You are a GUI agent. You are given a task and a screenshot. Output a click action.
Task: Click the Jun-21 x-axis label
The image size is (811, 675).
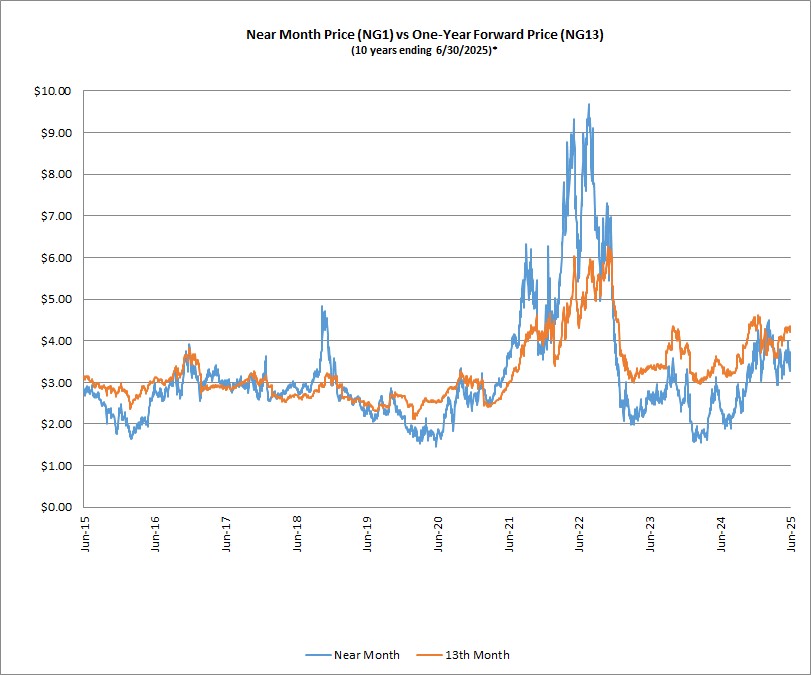click(509, 534)
